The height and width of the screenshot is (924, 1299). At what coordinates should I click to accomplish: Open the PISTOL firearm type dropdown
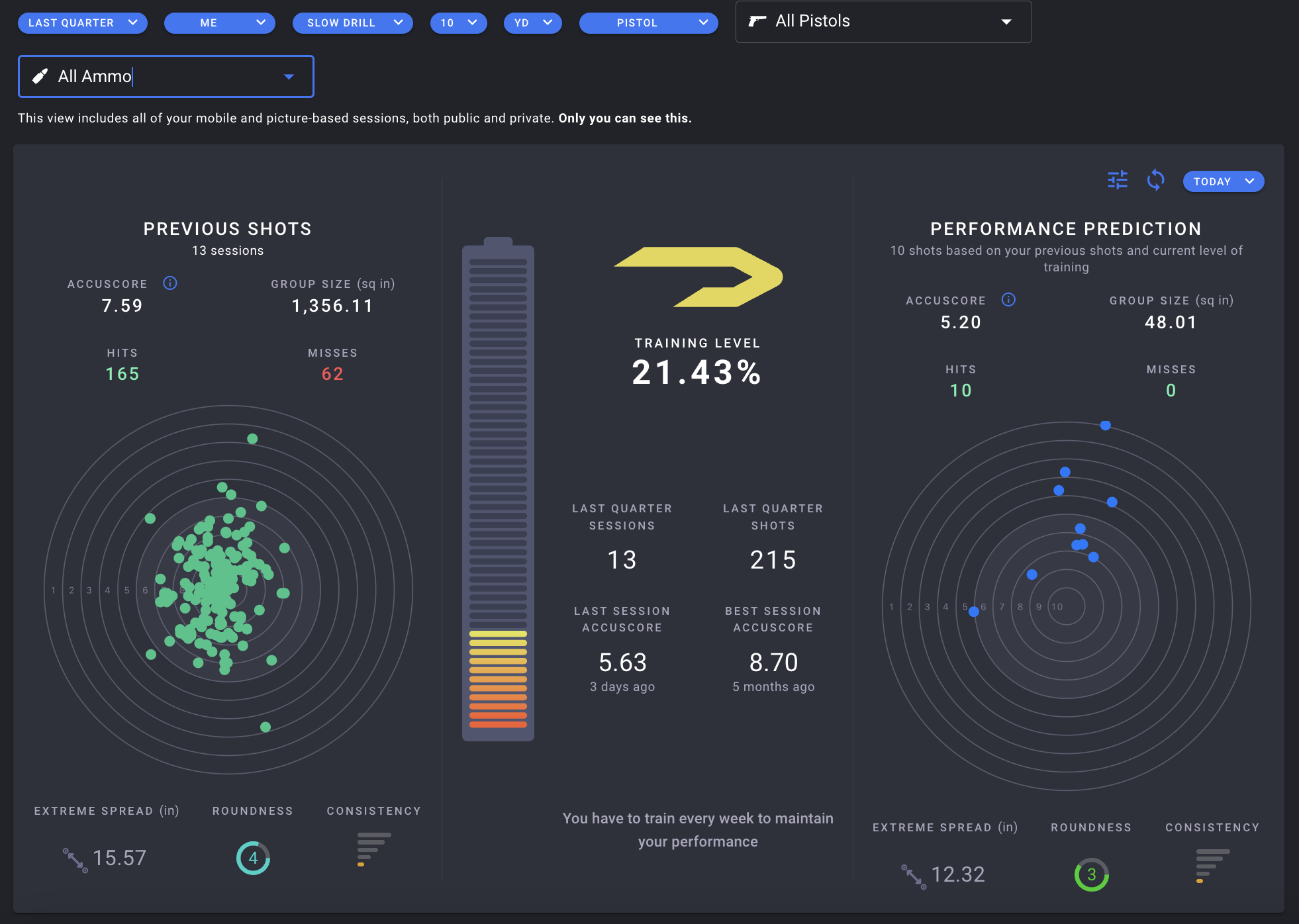coord(649,23)
